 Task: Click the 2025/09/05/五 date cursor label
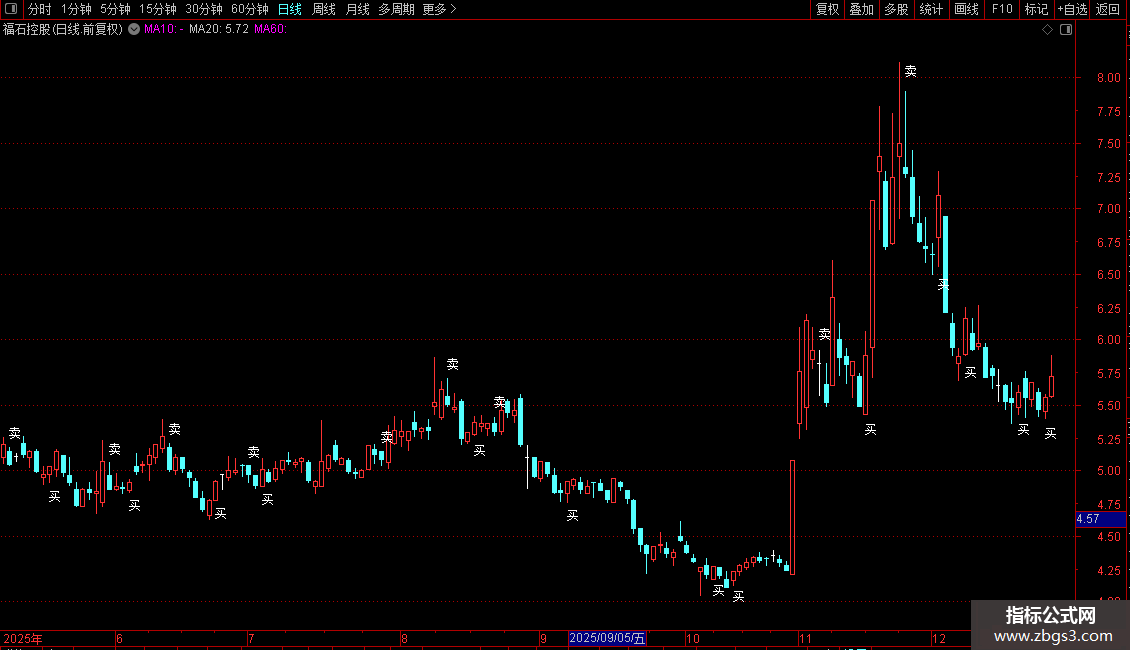point(607,638)
